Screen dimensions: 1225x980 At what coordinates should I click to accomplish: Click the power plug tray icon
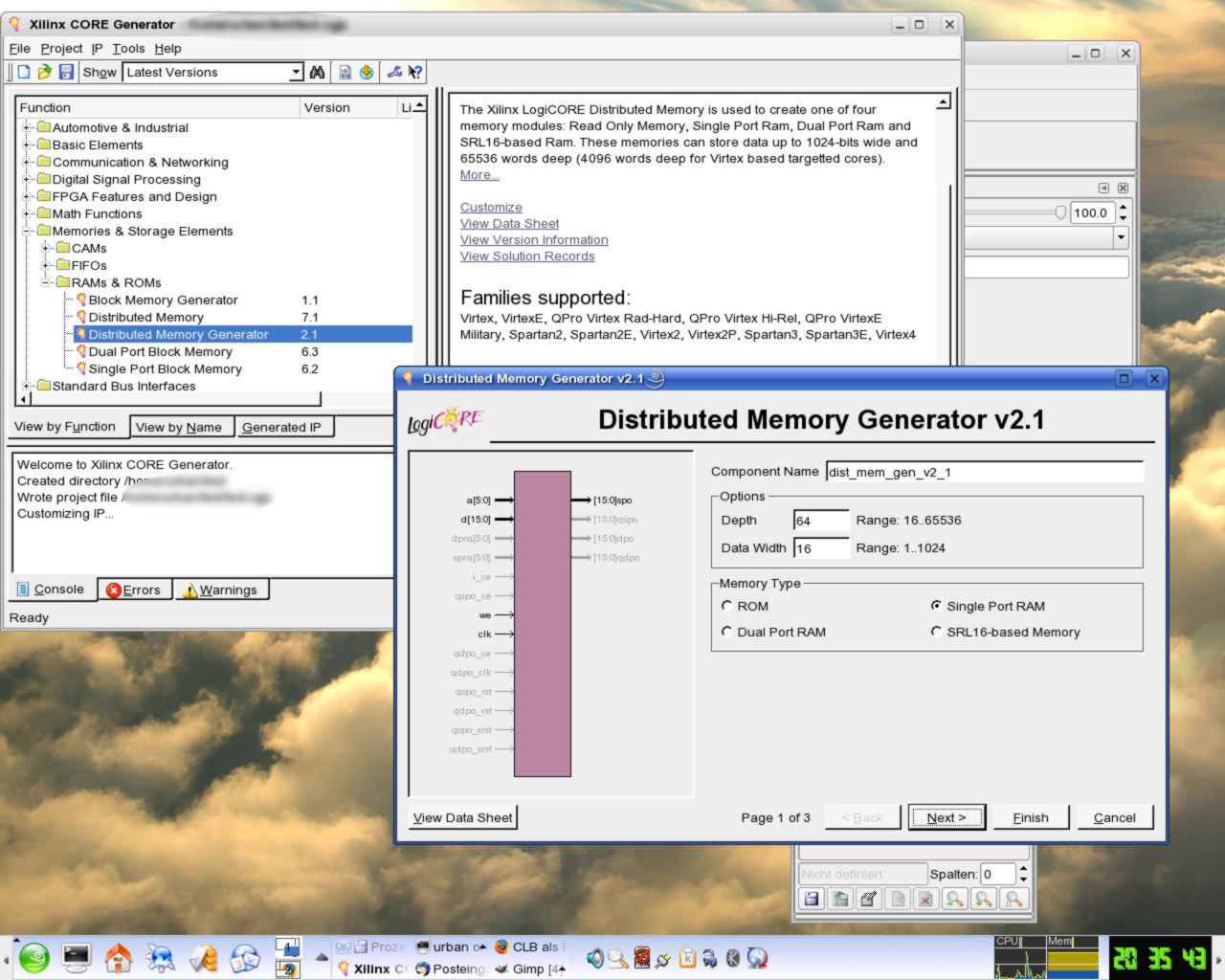(663, 958)
